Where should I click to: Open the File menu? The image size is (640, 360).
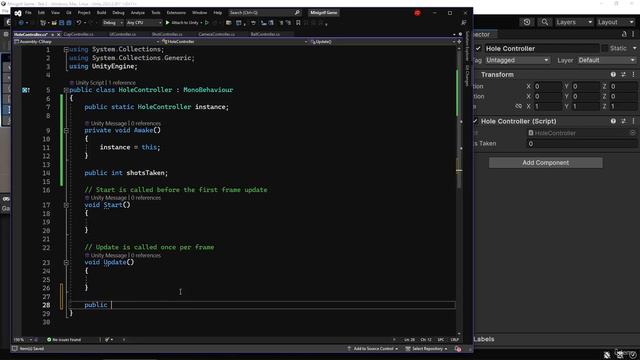pyautogui.click(x=28, y=13)
